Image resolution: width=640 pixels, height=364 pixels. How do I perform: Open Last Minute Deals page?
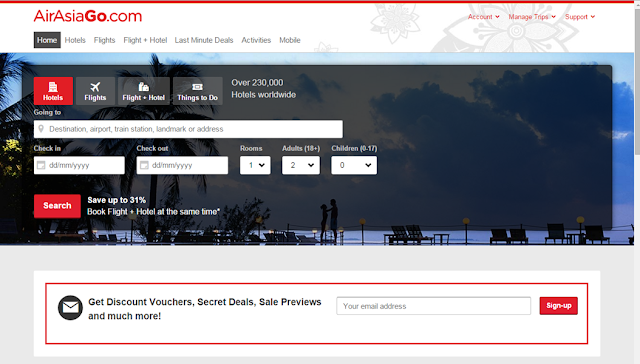tap(204, 40)
